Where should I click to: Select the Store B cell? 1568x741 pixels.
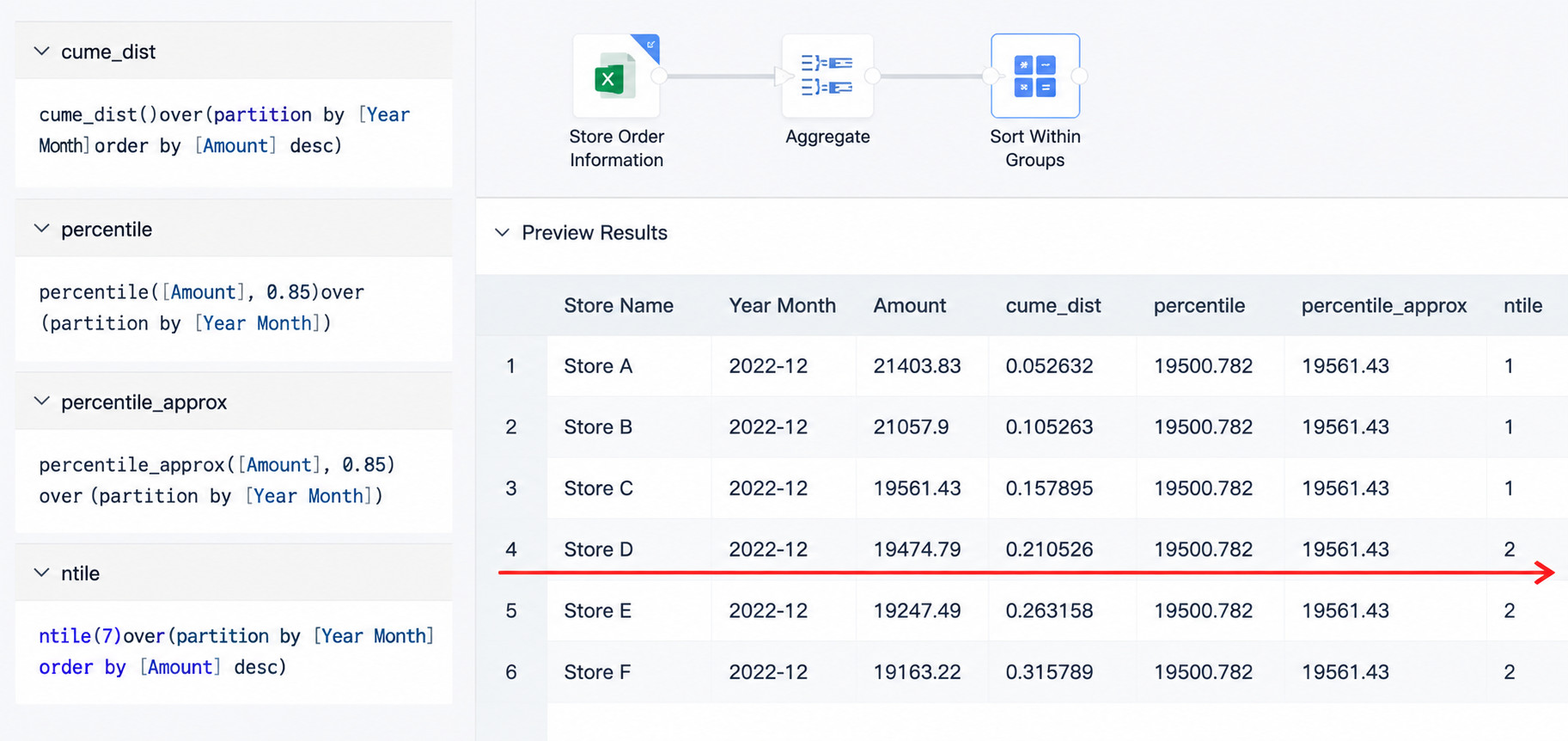(598, 427)
